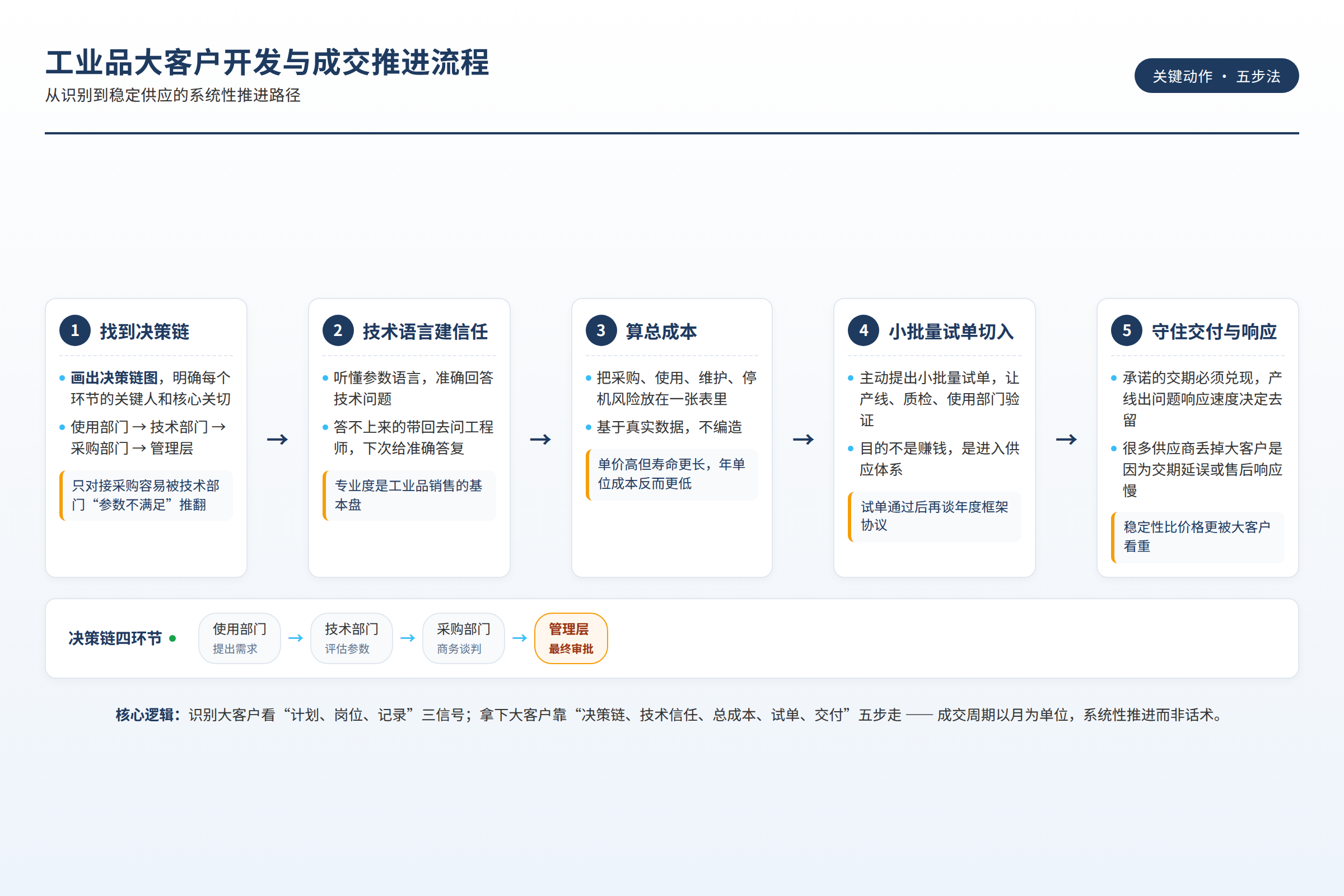Image resolution: width=1344 pixels, height=896 pixels.
Task: Click the label 决策链四环节
Action: pyautogui.click(x=115, y=638)
